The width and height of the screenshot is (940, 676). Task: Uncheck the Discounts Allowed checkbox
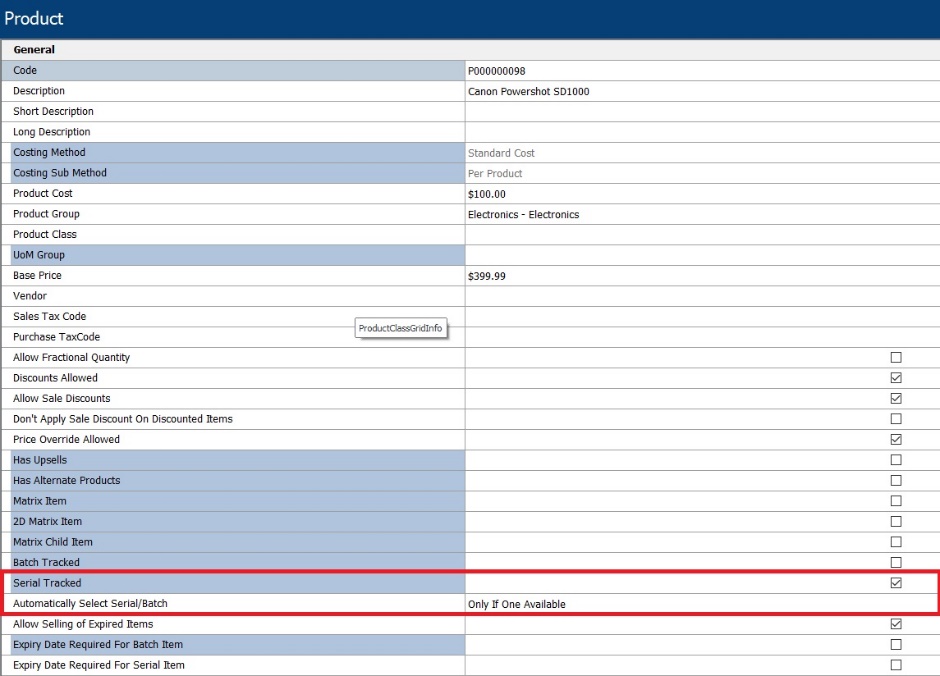tap(896, 378)
